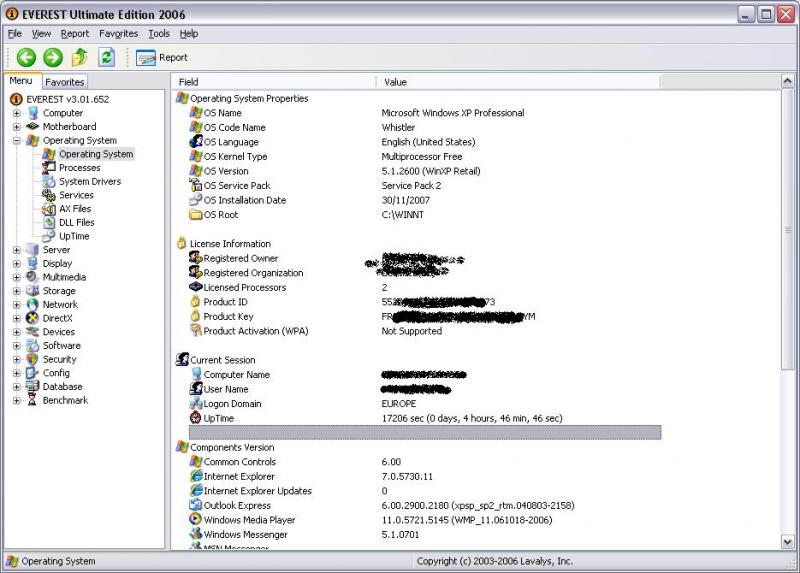Select the Outlook Express row
The height and width of the screenshot is (573, 800).
425,506
